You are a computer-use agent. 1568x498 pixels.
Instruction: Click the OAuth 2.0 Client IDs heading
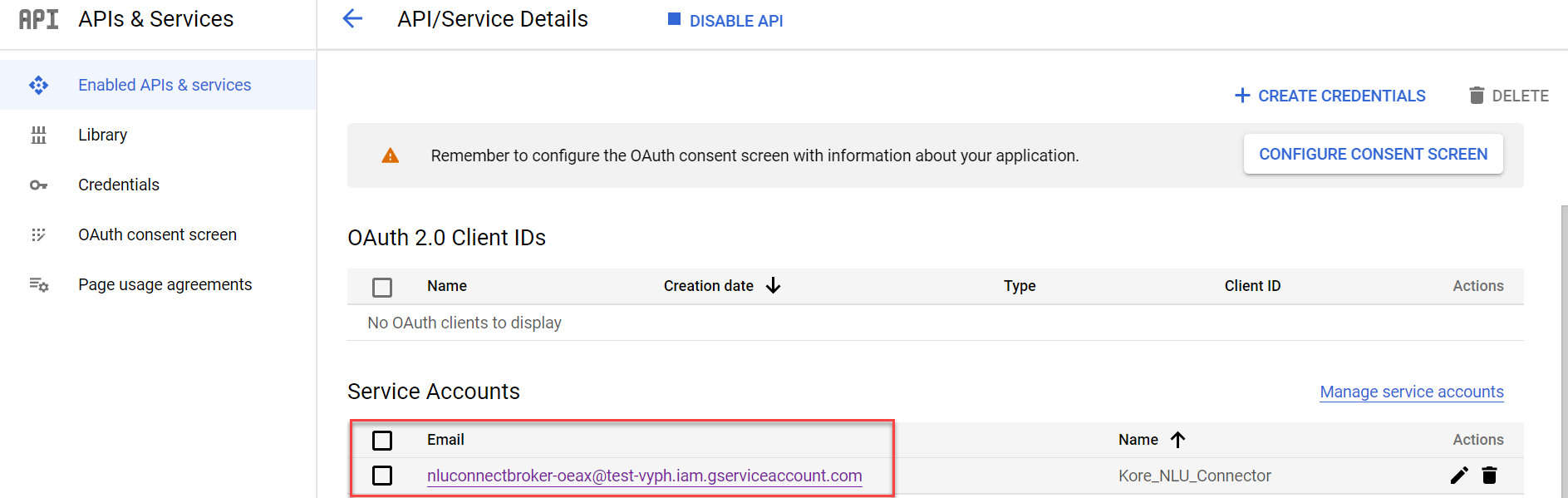[x=446, y=238]
